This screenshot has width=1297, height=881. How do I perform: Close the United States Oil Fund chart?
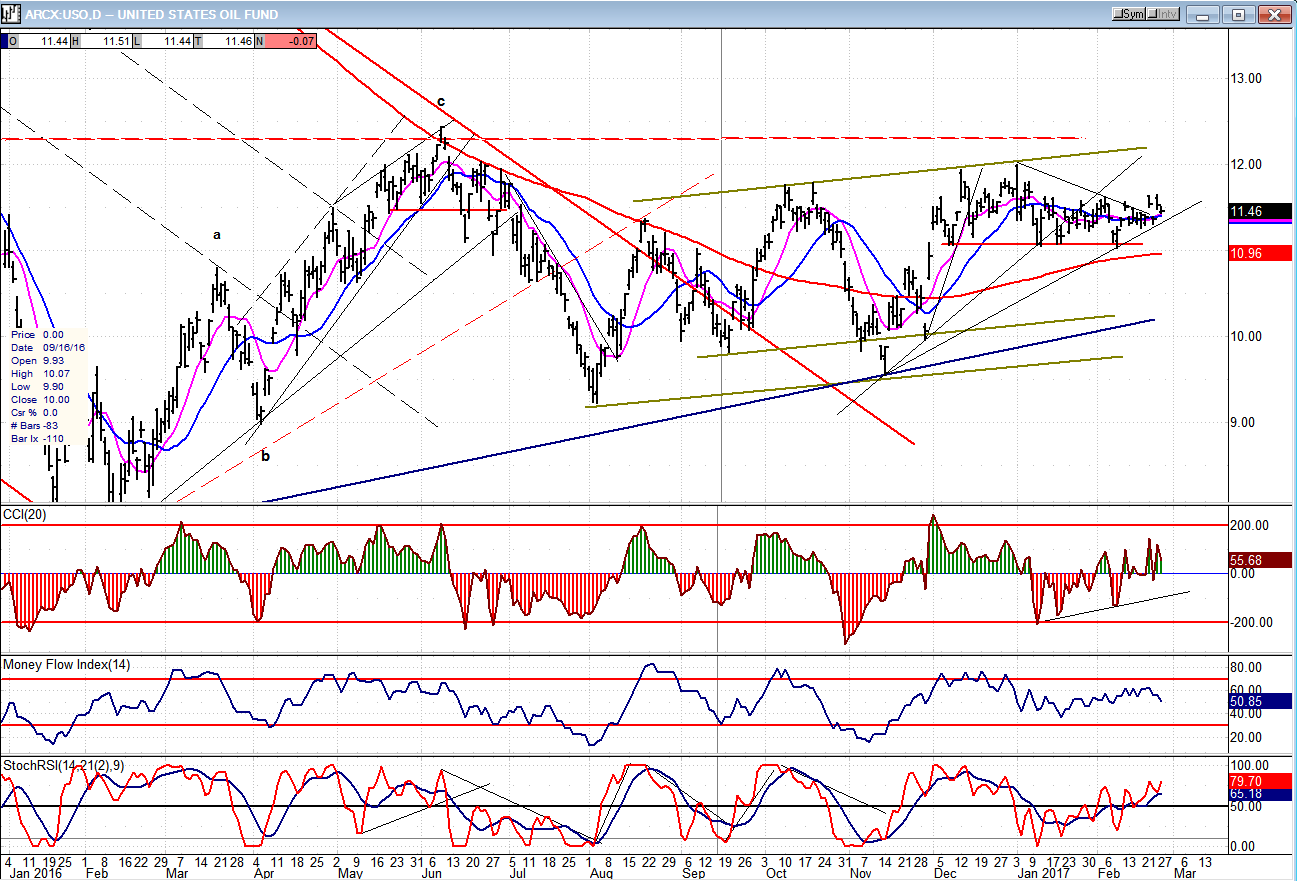coord(1273,14)
